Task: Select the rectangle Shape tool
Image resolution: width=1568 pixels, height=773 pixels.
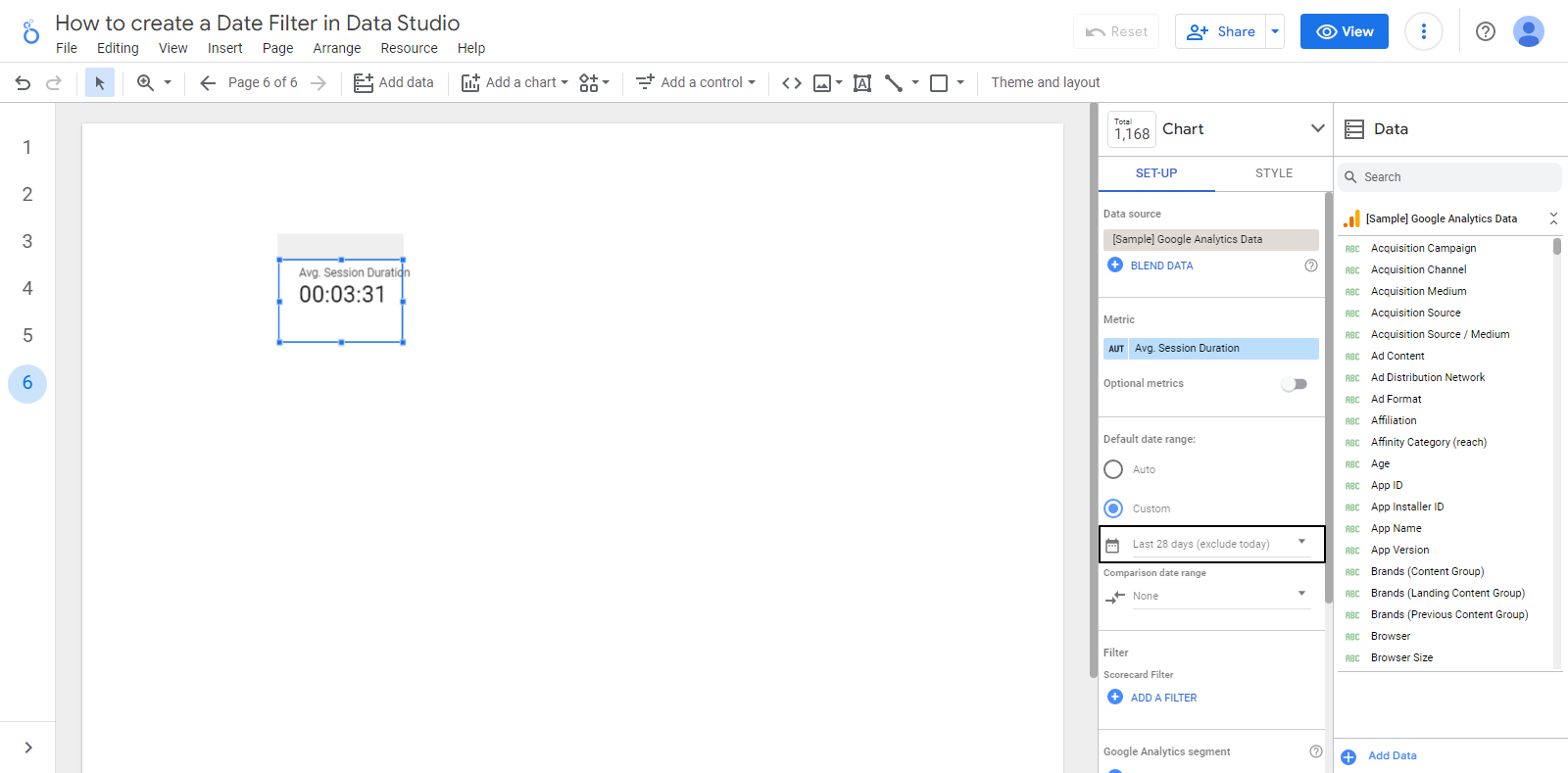Action: pos(939,83)
